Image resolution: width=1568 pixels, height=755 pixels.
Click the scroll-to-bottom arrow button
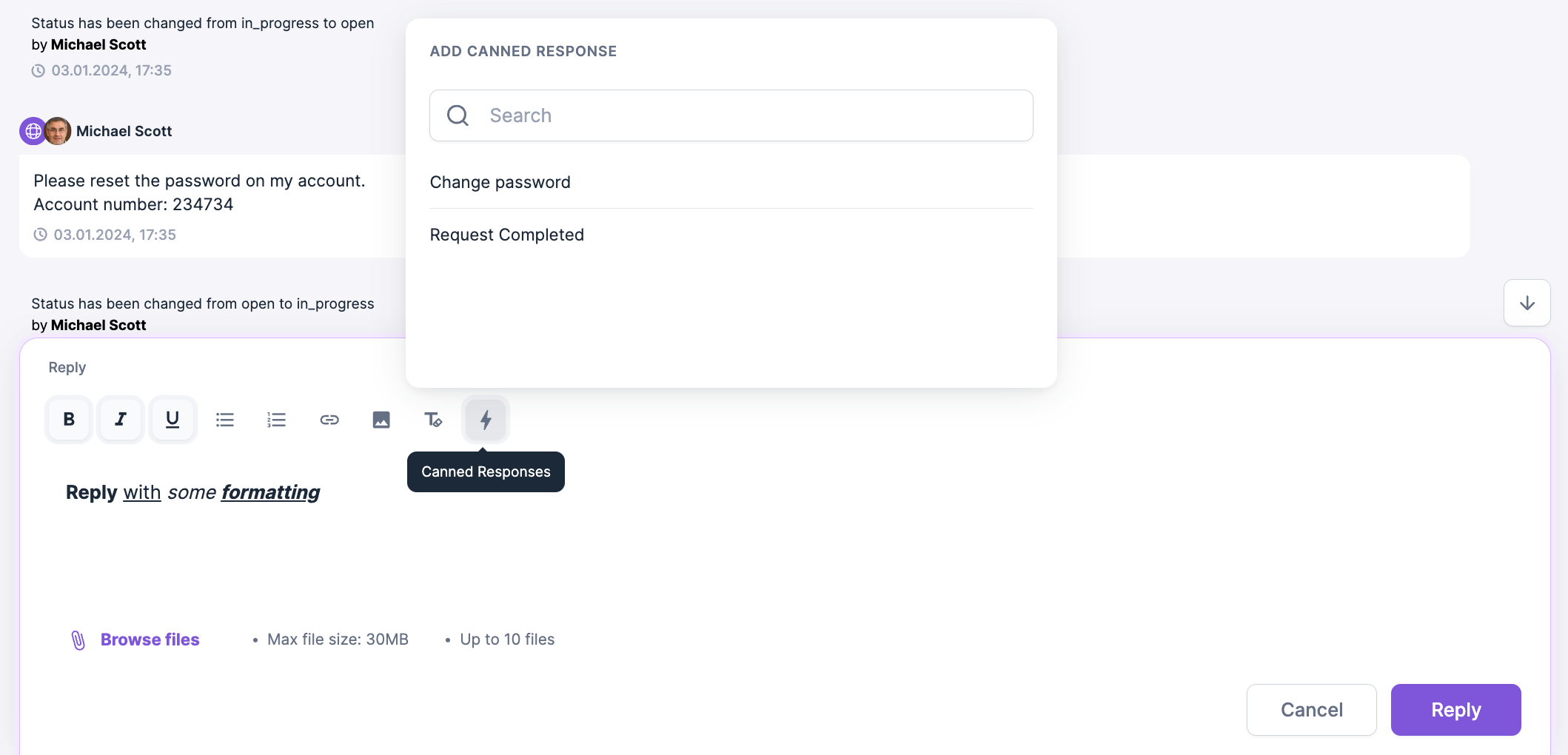(1527, 303)
